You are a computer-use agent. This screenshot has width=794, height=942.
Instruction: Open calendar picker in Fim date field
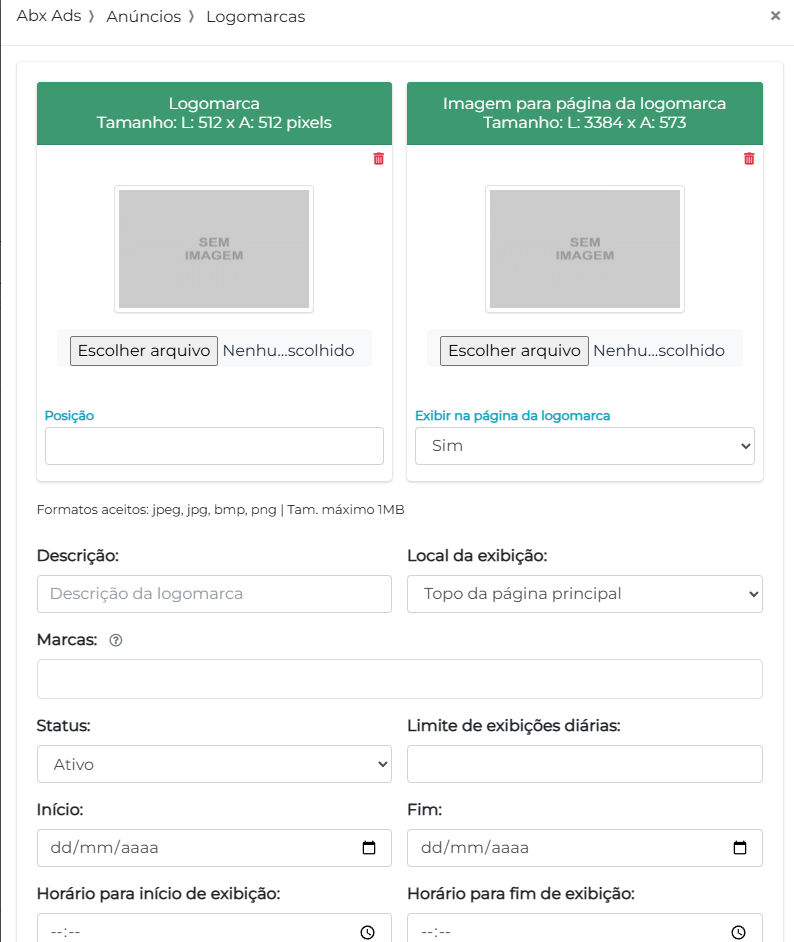tap(740, 848)
